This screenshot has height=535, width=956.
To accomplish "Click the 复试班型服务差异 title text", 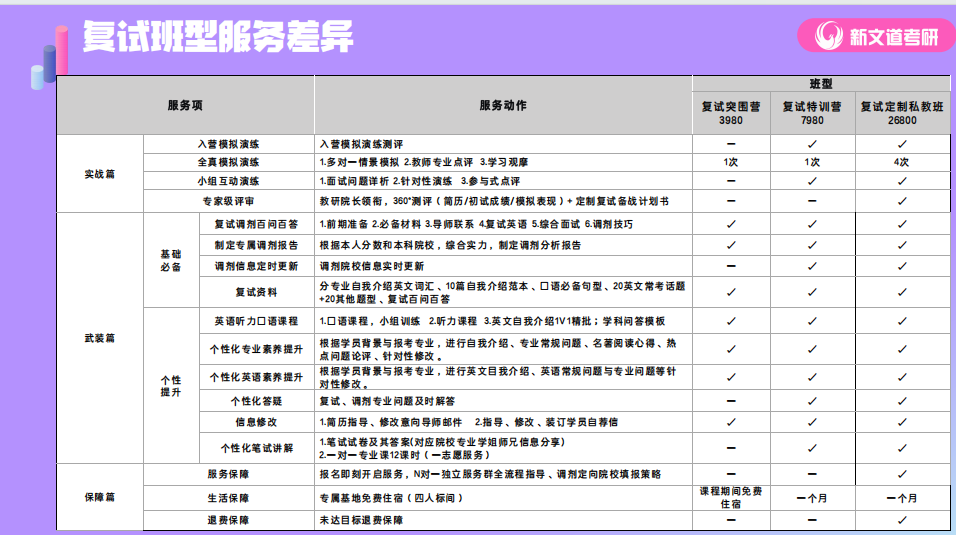I will (x=217, y=36).
